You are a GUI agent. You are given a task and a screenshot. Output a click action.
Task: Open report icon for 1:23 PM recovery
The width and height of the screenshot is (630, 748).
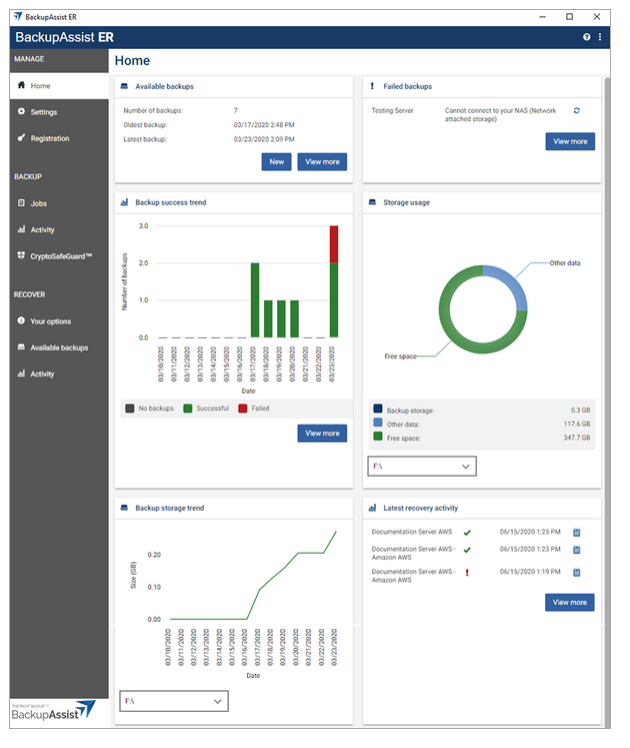[x=577, y=550]
